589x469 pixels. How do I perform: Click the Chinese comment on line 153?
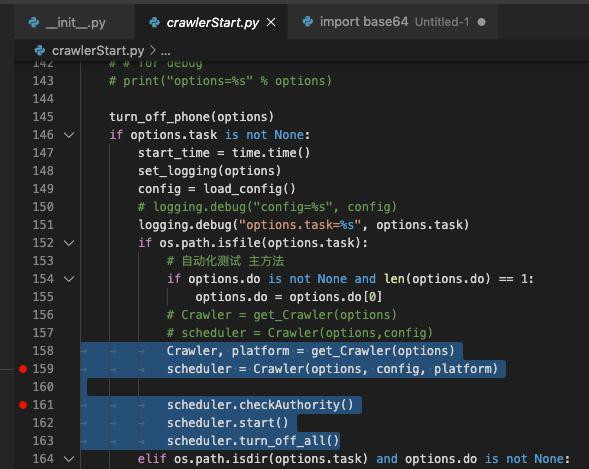(225, 261)
